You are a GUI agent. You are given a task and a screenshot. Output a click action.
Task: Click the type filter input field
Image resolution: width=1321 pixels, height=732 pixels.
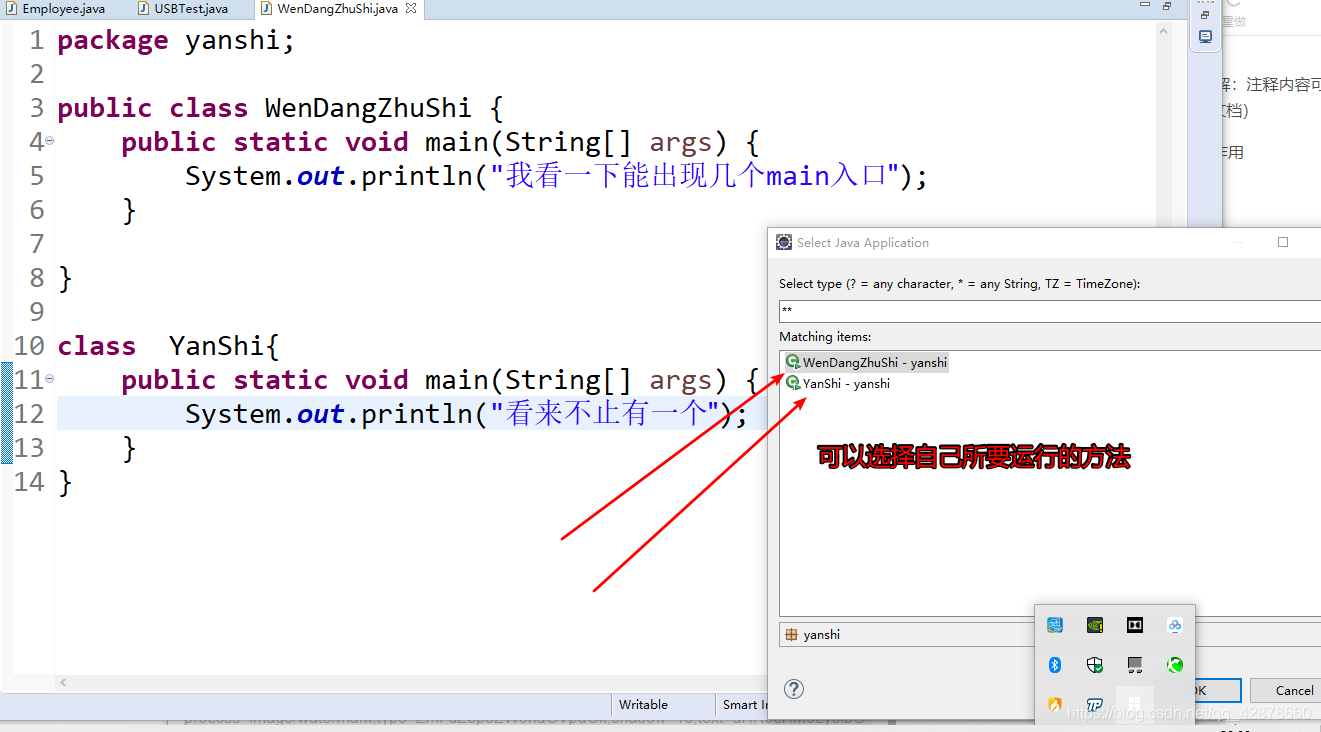tap(1050, 311)
